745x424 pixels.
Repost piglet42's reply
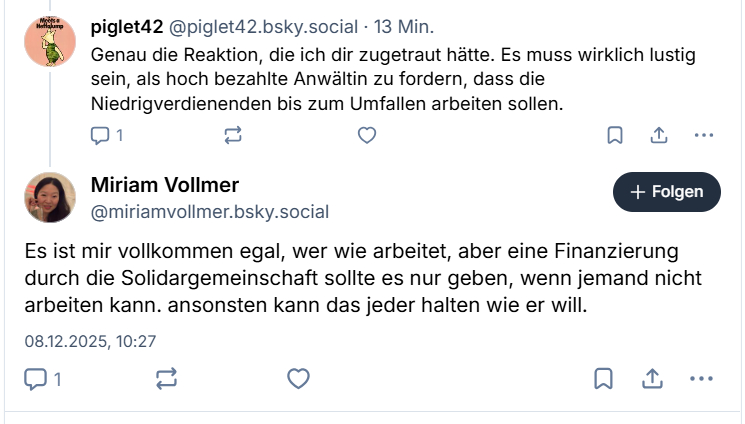233,135
